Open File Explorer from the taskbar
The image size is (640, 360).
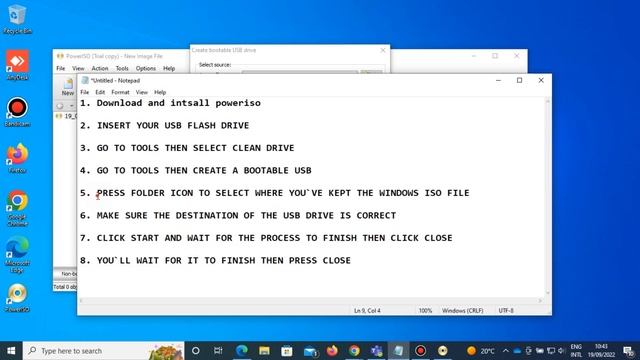[264, 351]
